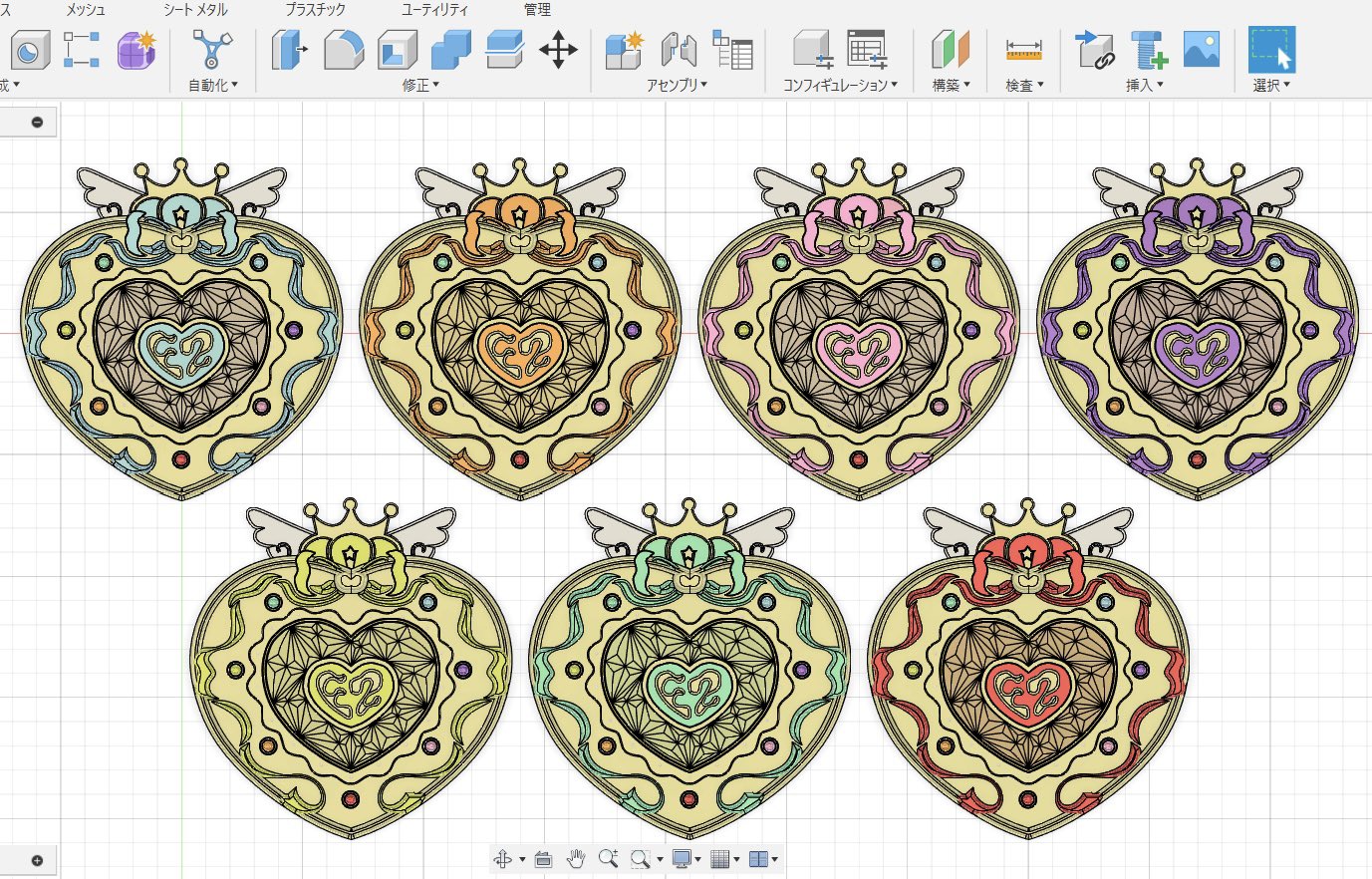Launch the Automated Modeling tool

211,49
